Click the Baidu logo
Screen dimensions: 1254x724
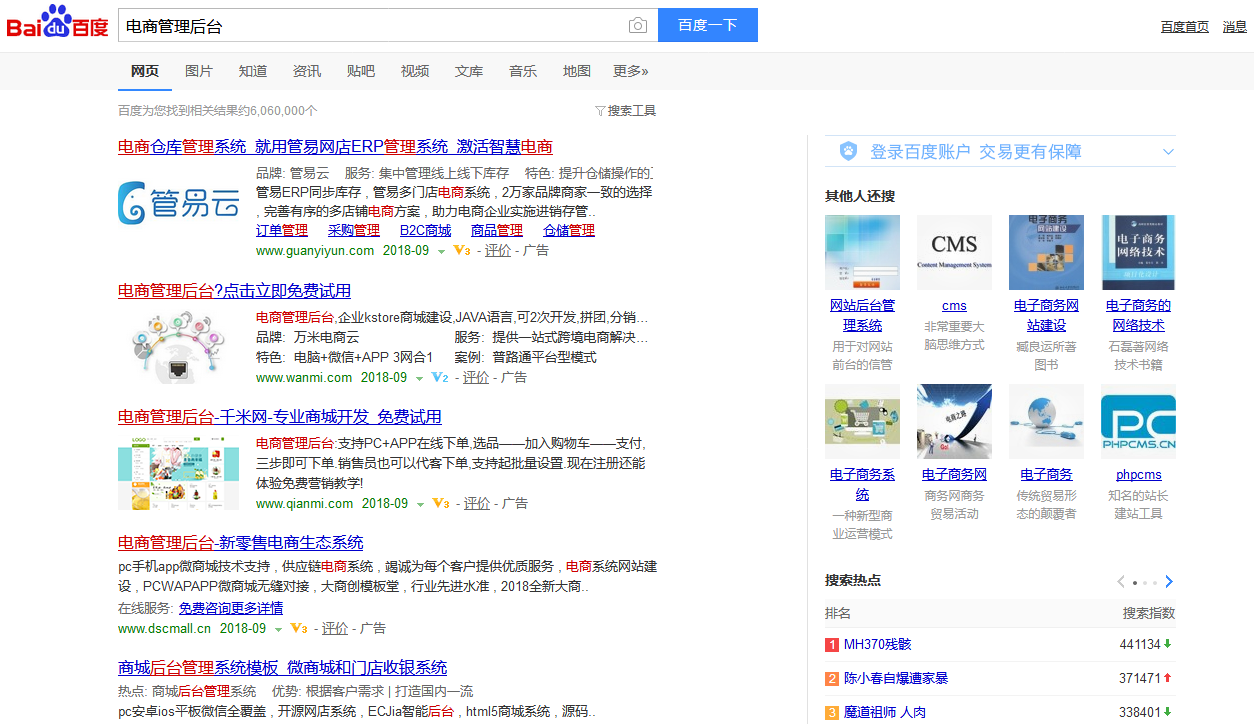(57, 24)
